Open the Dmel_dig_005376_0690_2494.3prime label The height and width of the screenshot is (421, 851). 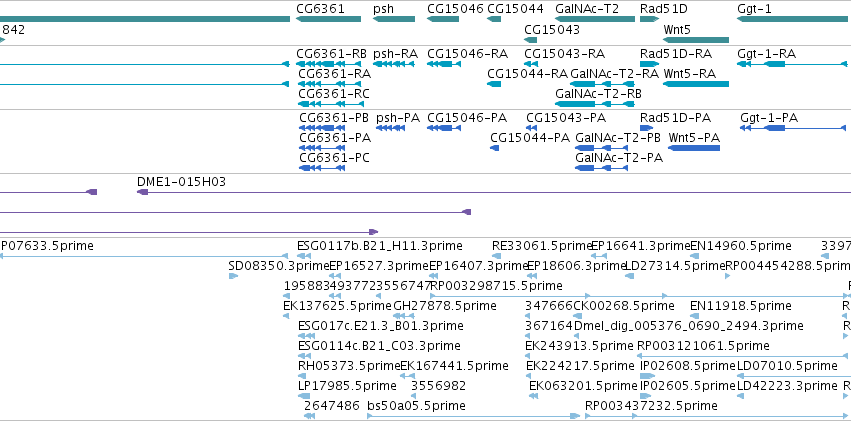coord(688,326)
